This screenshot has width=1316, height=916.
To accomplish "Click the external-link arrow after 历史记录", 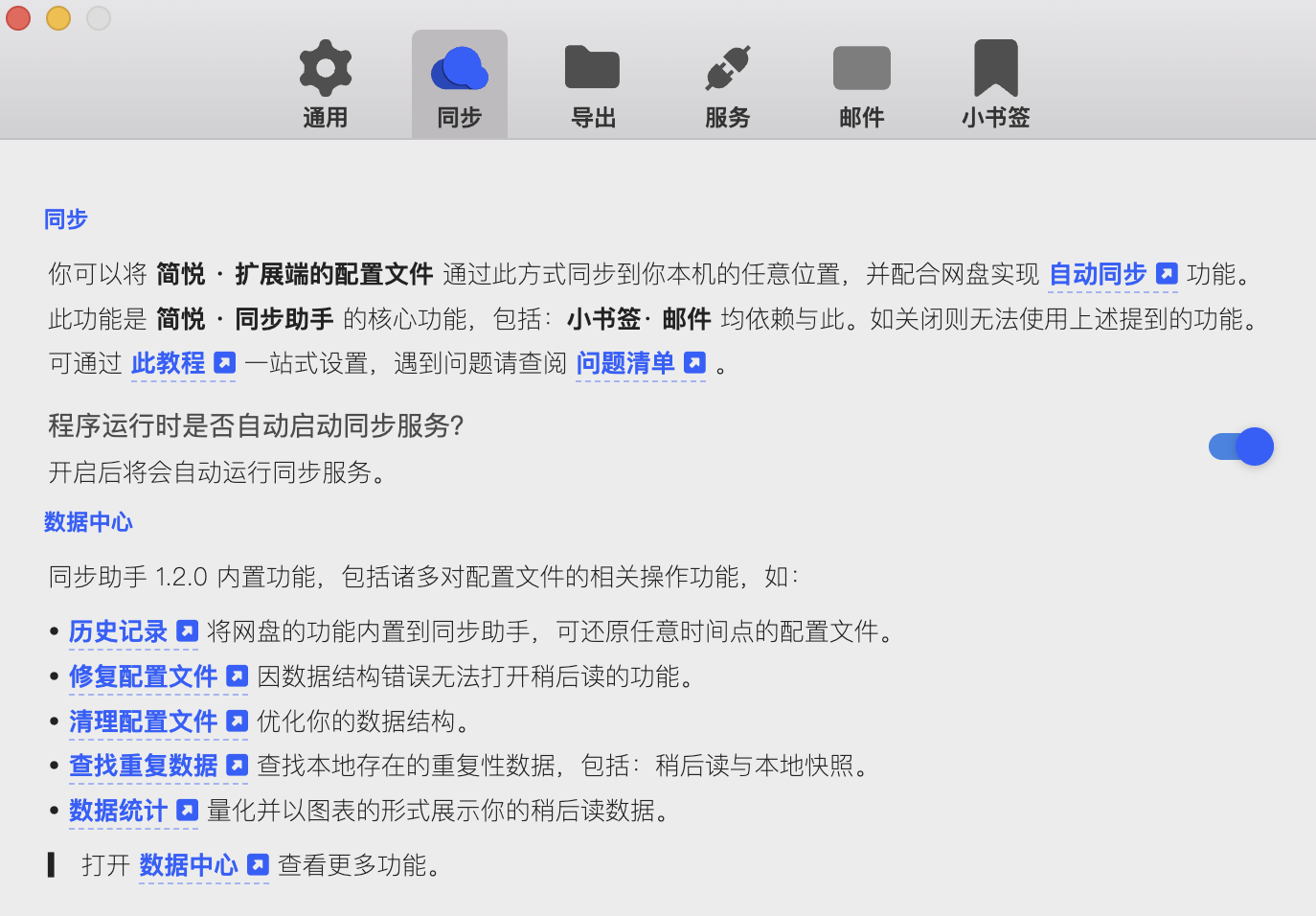I will (x=188, y=631).
